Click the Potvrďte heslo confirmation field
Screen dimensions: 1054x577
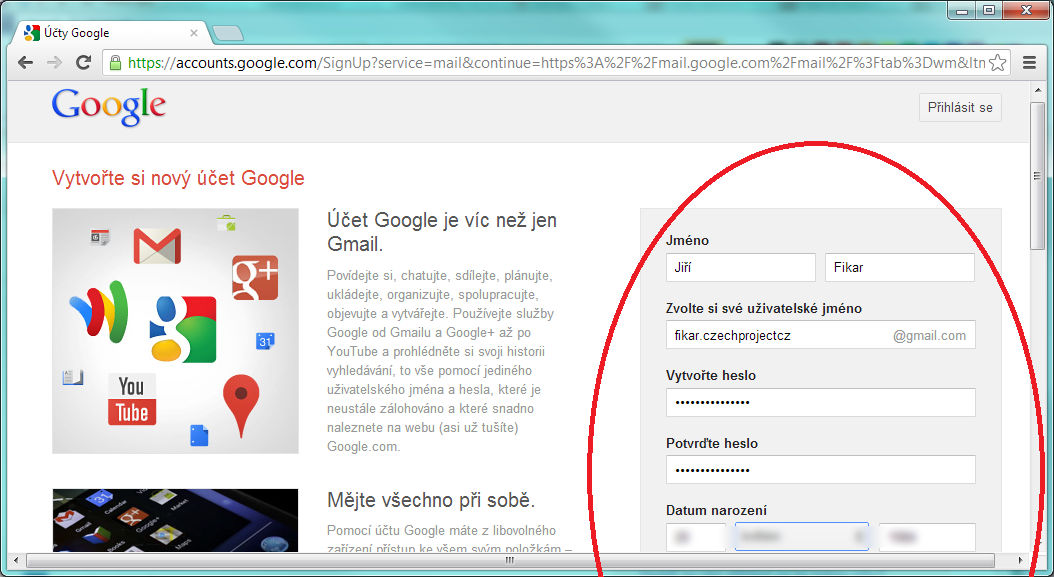pyautogui.click(x=821, y=469)
